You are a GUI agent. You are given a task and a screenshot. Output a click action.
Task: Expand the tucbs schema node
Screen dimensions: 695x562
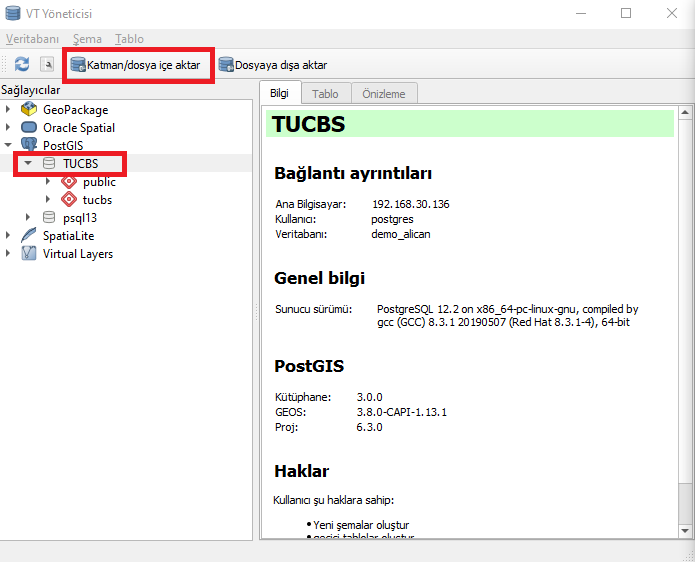(x=48, y=199)
